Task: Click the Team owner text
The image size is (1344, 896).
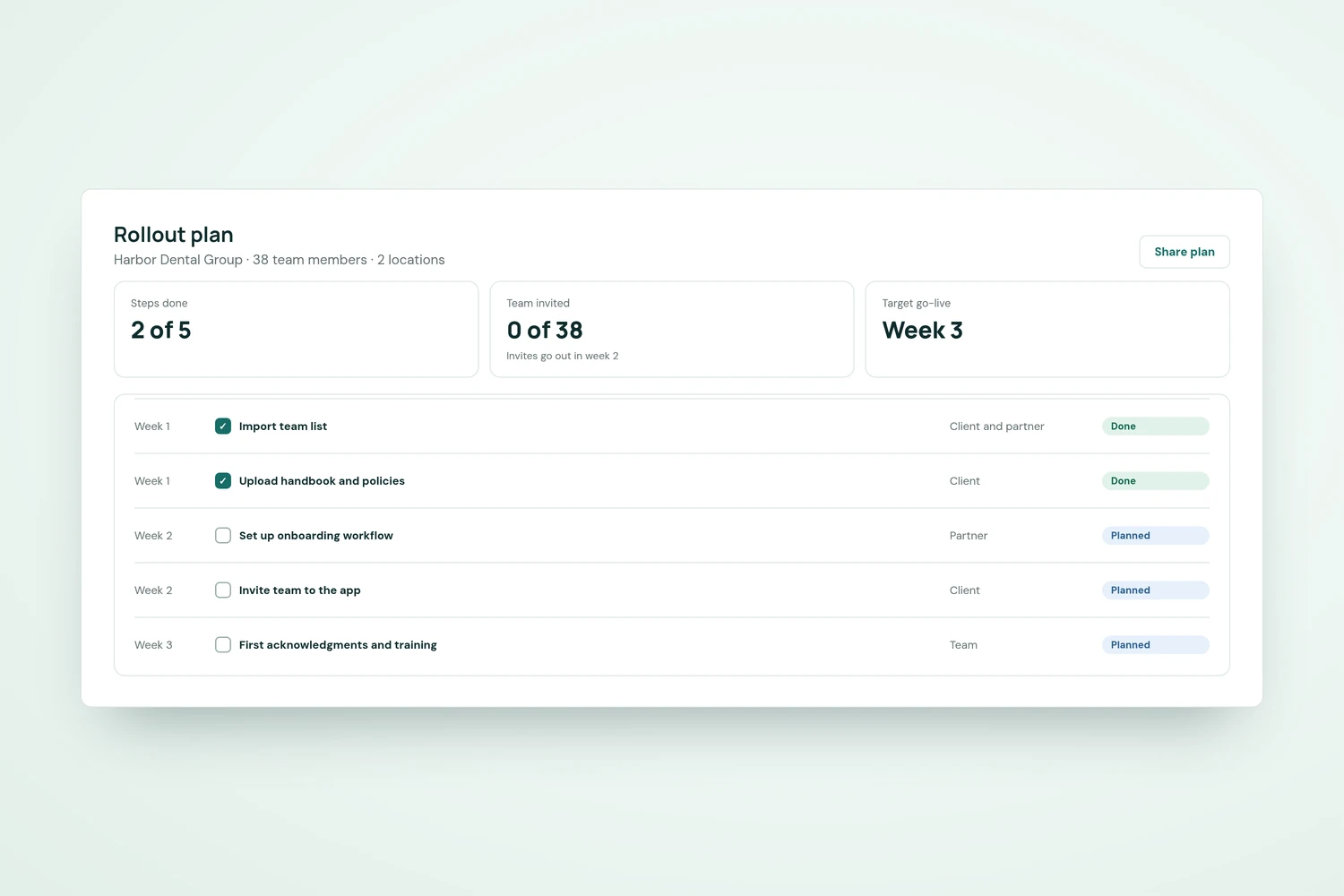Action: [x=963, y=645]
